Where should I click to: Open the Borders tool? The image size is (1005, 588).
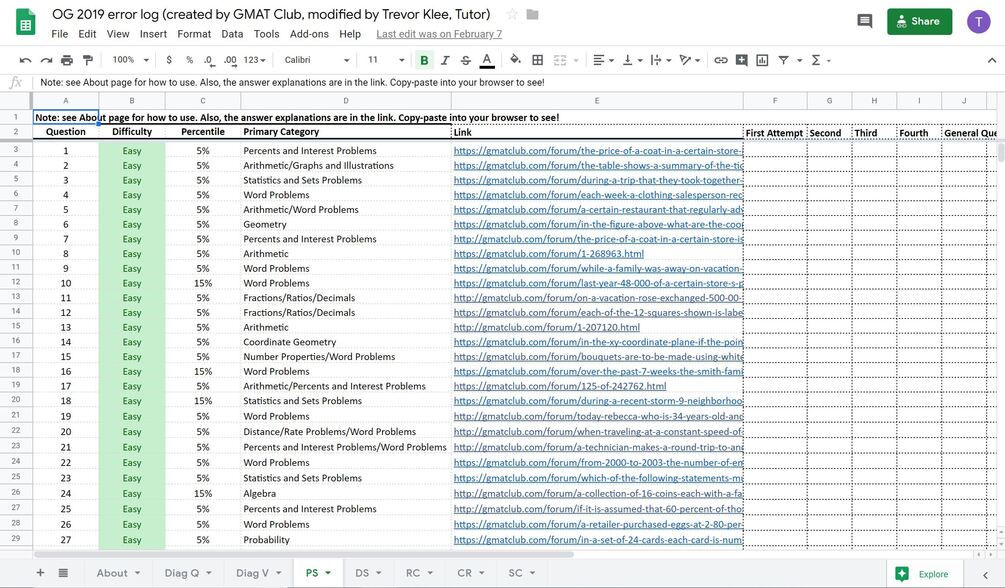538,60
